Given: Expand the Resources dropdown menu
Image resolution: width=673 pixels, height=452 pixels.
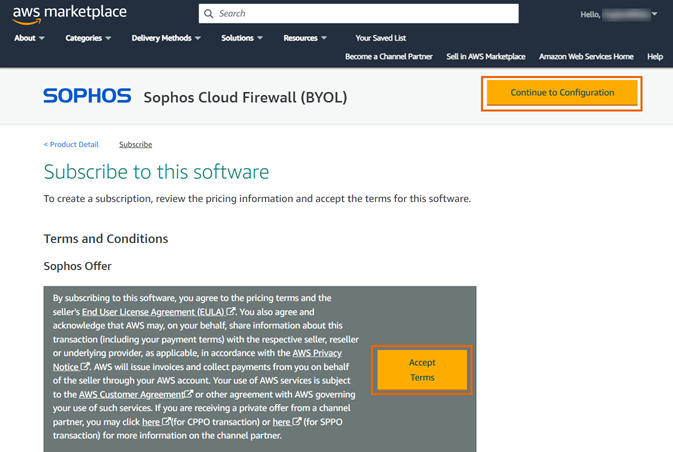Looking at the screenshot, I should [305, 38].
